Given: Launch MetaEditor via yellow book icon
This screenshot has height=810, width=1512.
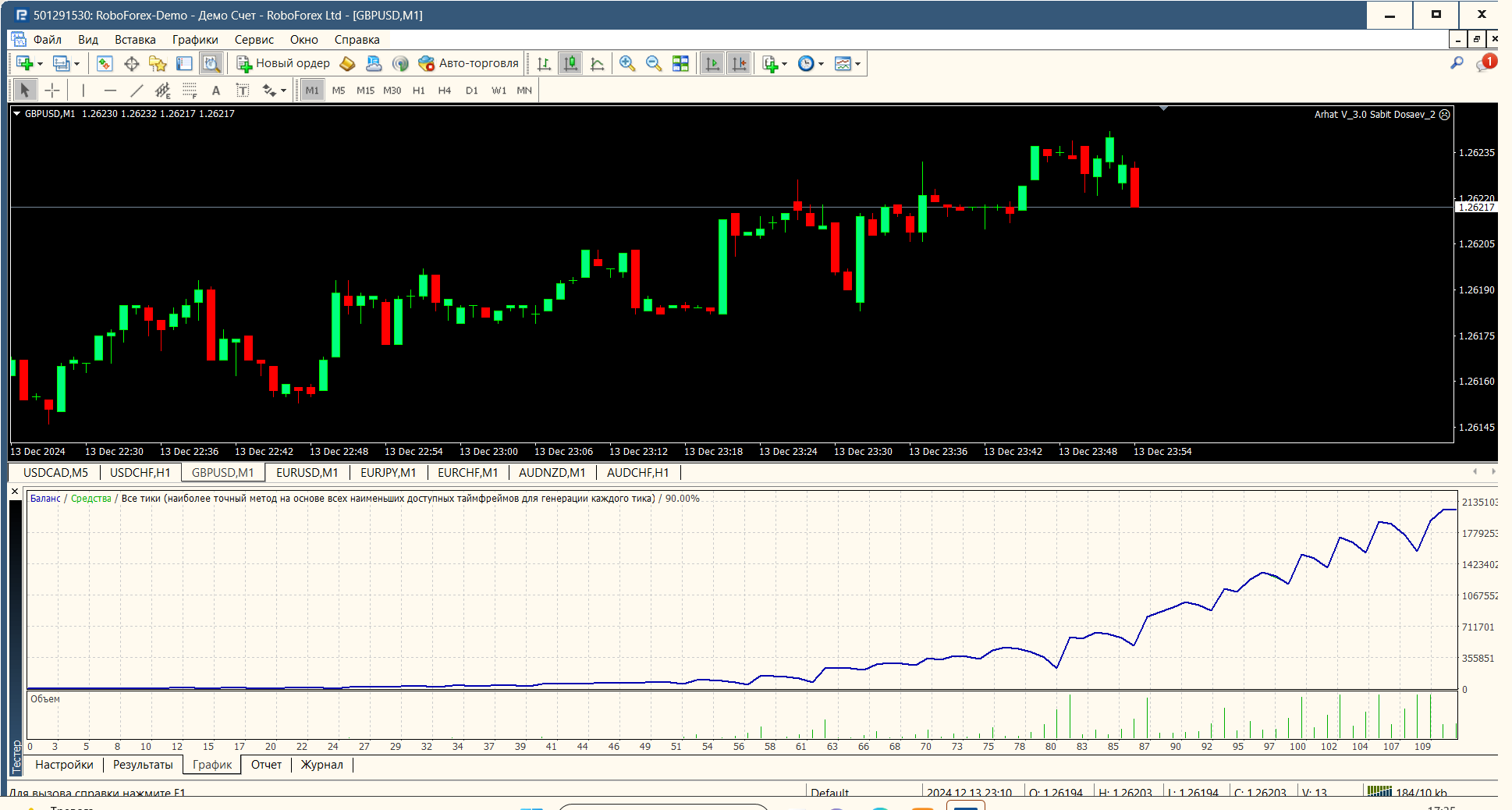Looking at the screenshot, I should point(347,63).
